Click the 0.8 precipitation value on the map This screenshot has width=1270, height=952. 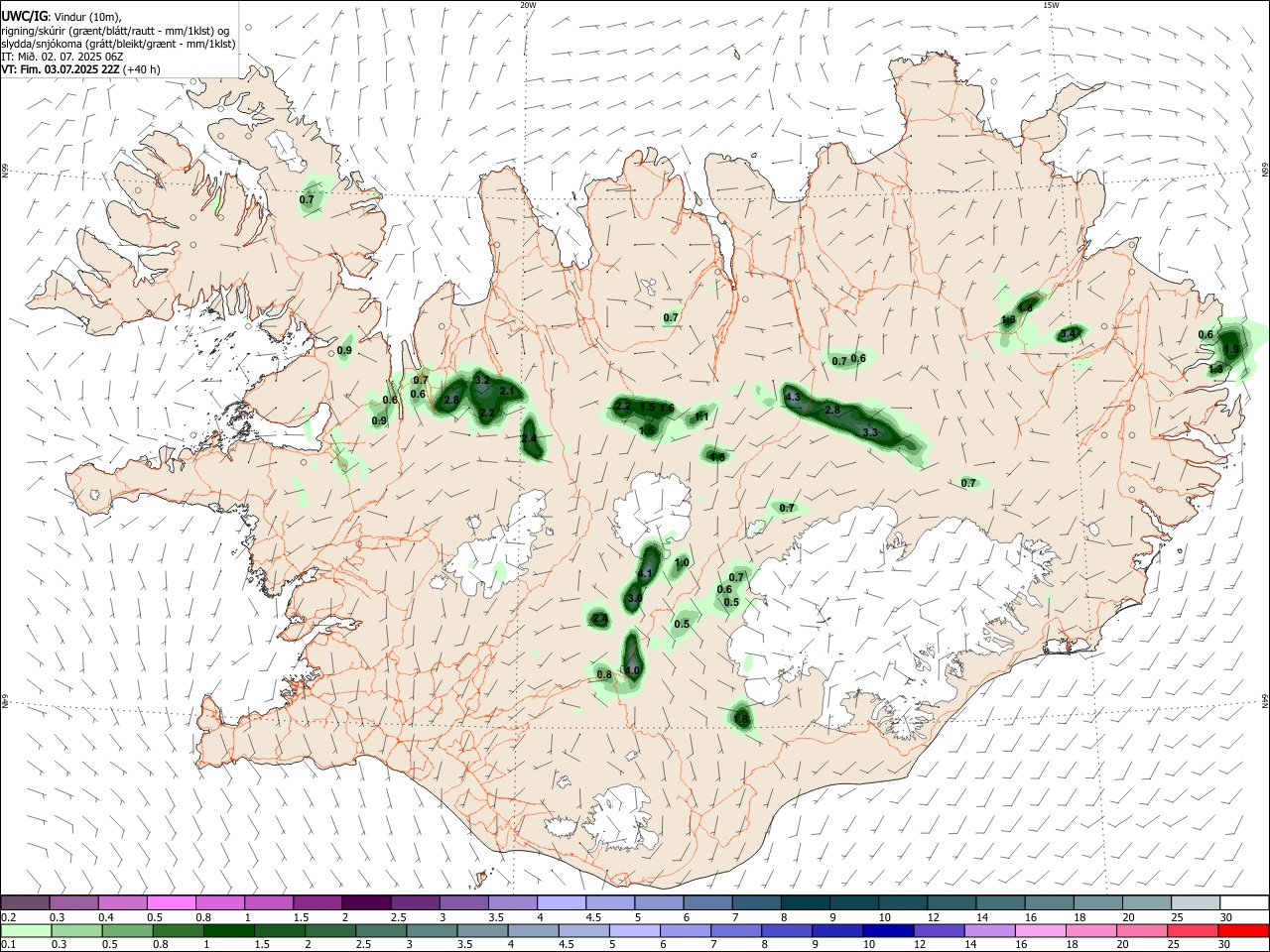[604, 674]
